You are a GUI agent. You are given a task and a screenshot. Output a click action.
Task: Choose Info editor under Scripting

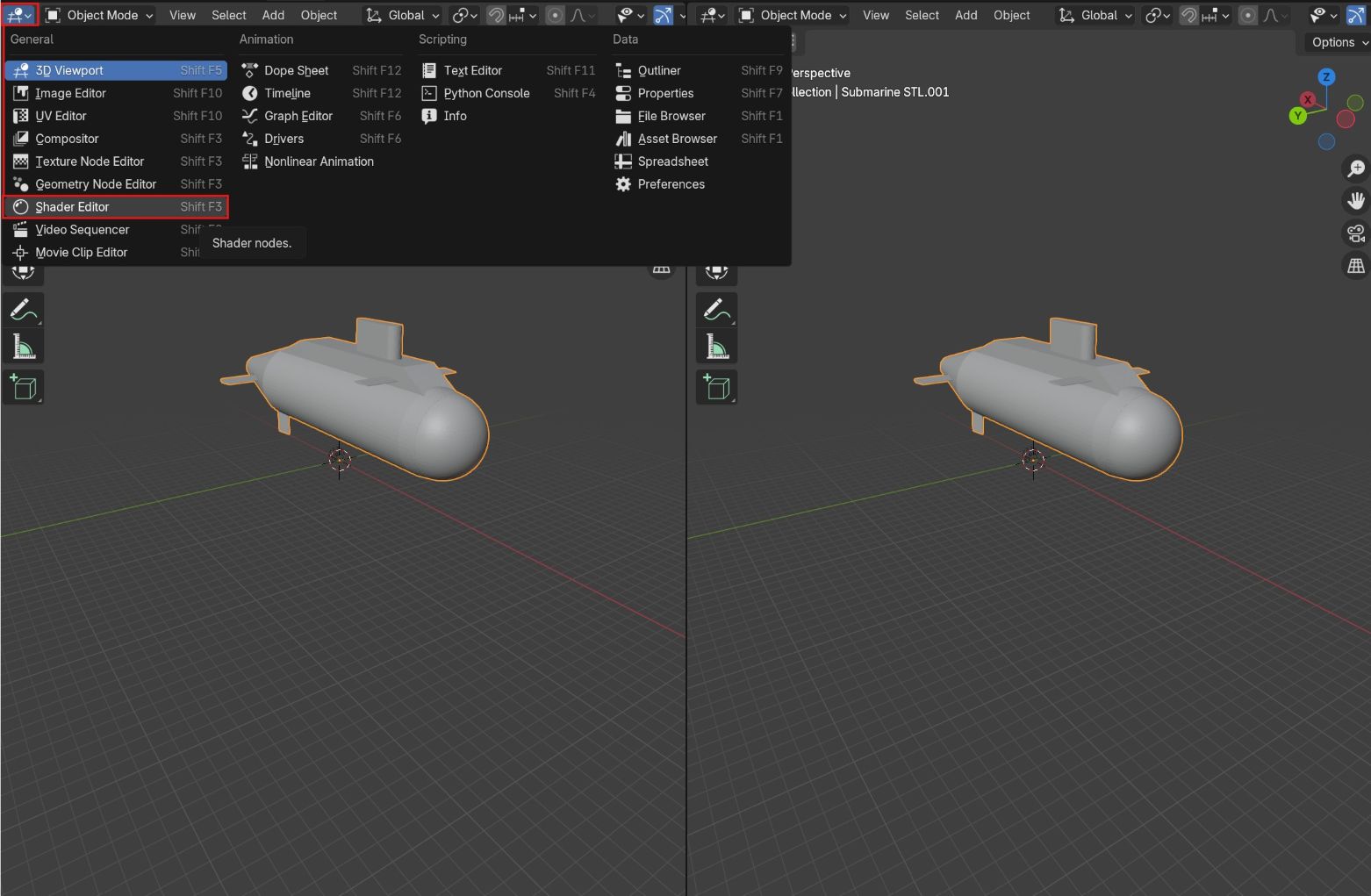click(x=508, y=116)
